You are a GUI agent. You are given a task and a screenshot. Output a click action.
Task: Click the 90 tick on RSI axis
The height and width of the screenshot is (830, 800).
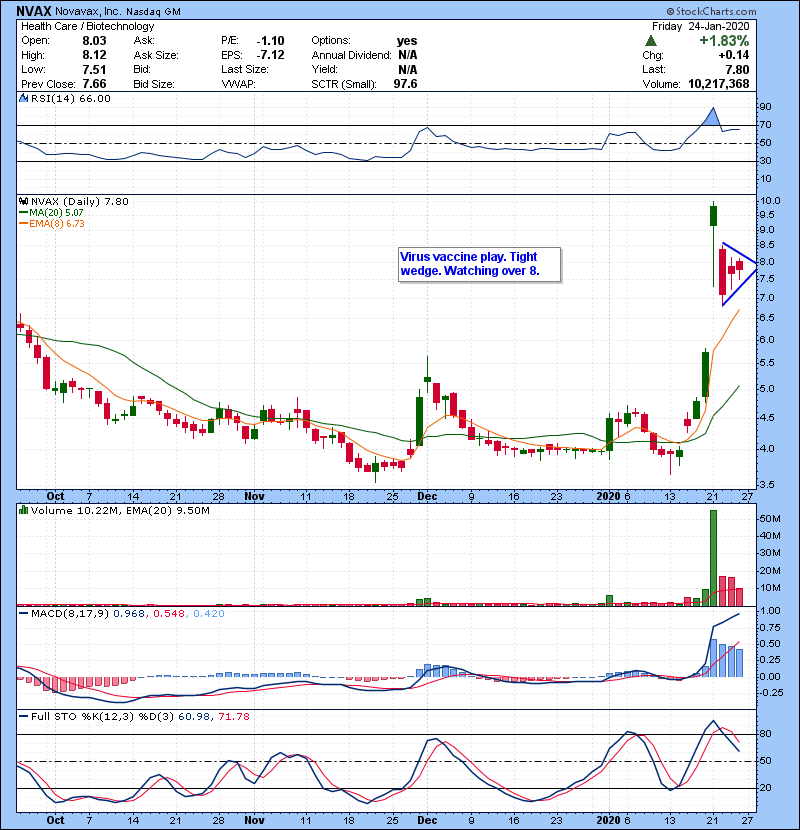coord(766,107)
